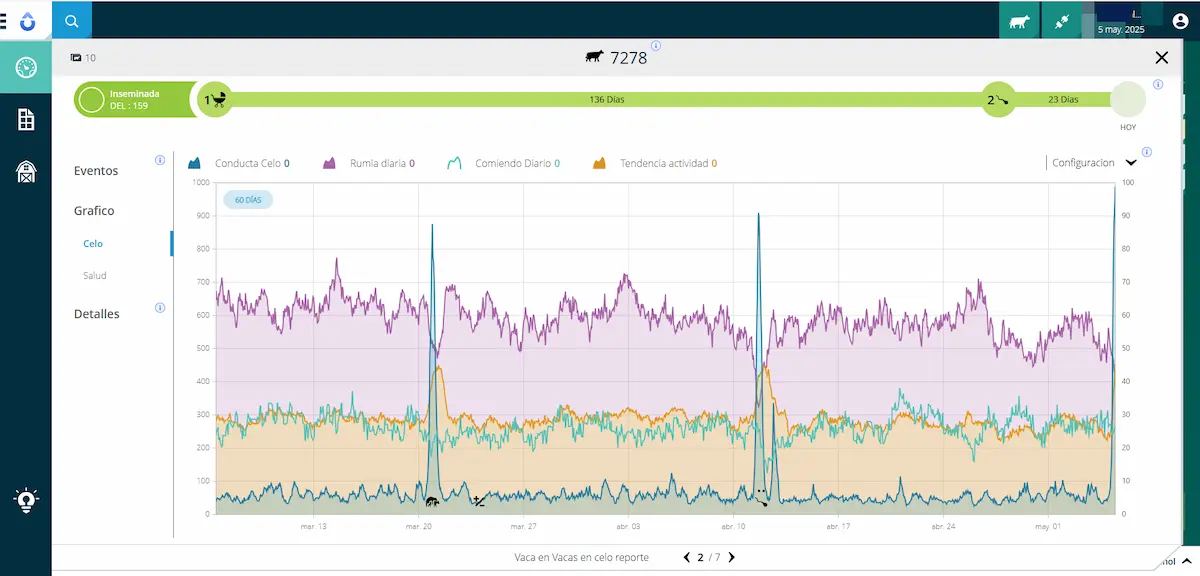Toggle Rumia diaria series in legend
Screen dimensions: 1200x576
[x=368, y=163]
